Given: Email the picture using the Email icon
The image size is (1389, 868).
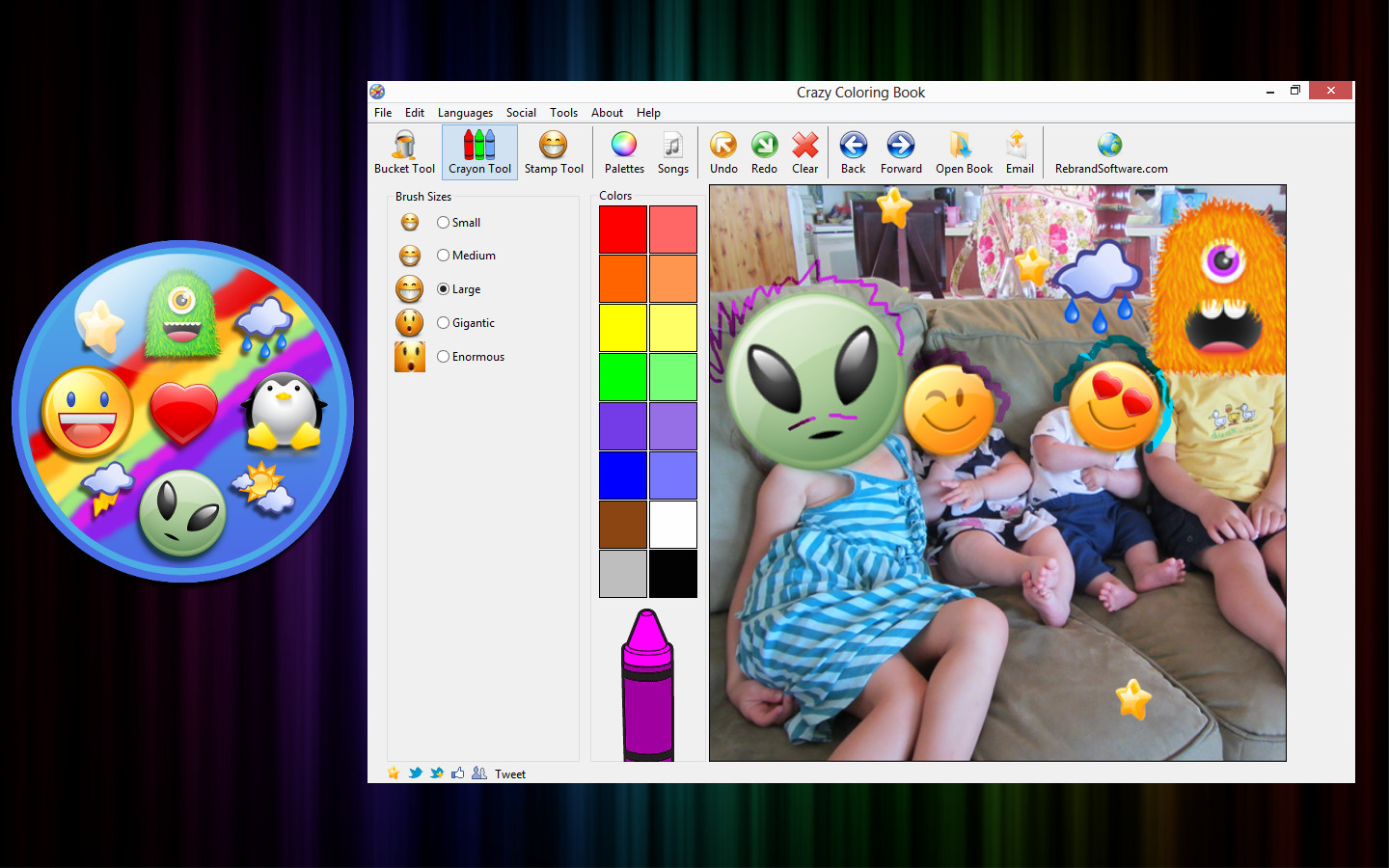Looking at the screenshot, I should pyautogui.click(x=1020, y=152).
